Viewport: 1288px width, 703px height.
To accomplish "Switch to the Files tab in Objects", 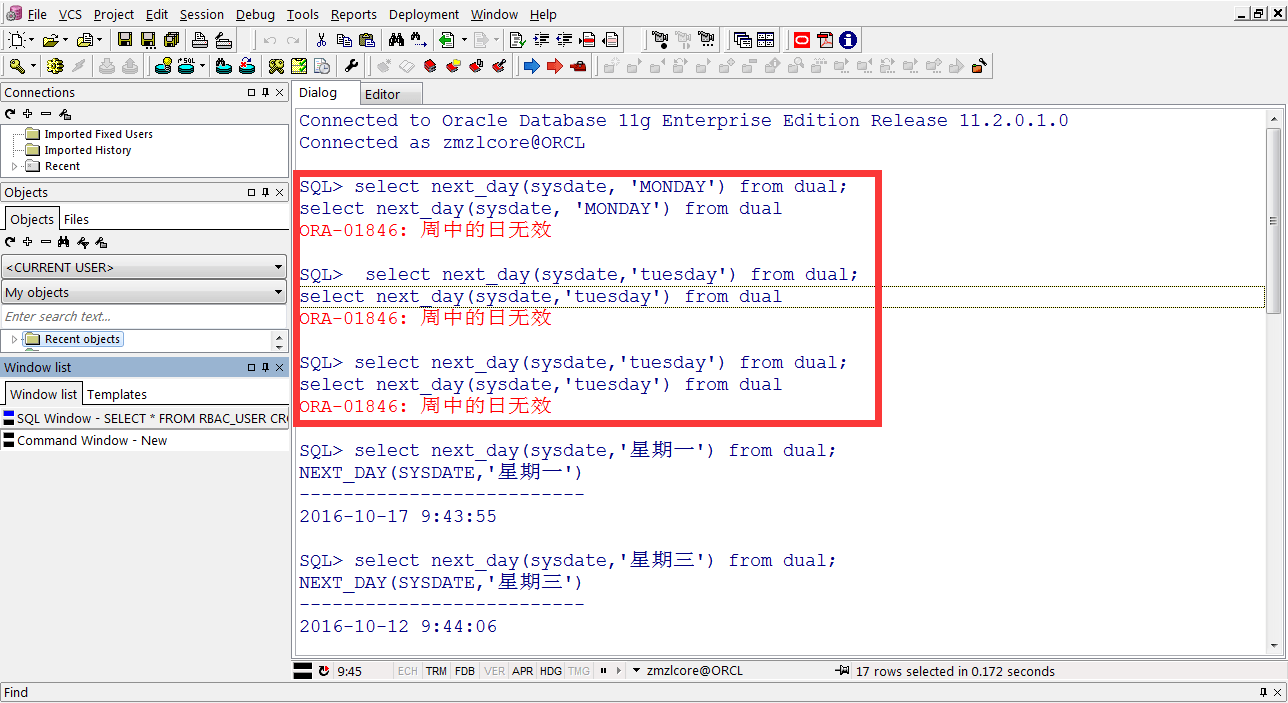I will [76, 219].
